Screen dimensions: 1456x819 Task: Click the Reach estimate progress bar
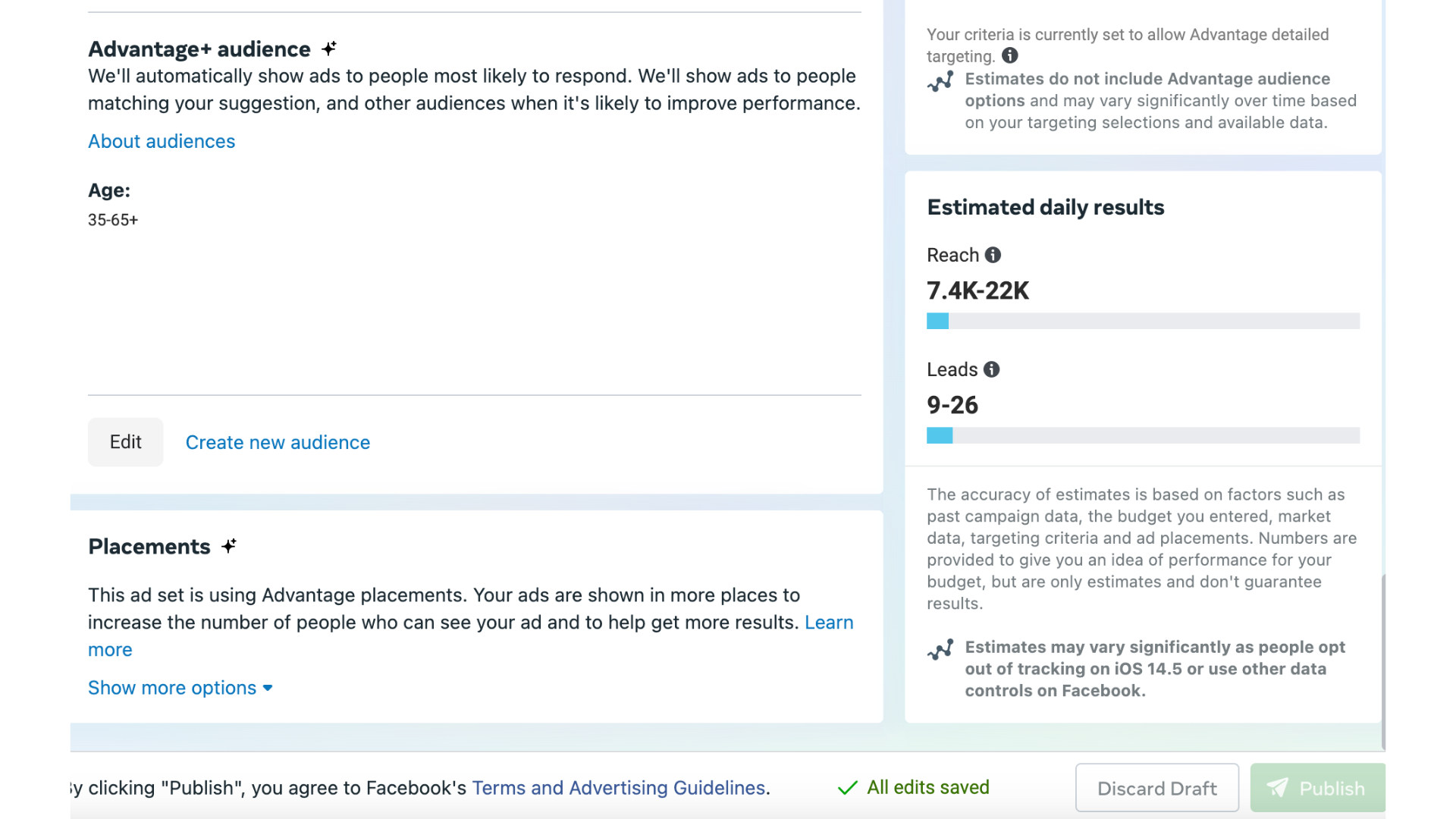point(1144,321)
